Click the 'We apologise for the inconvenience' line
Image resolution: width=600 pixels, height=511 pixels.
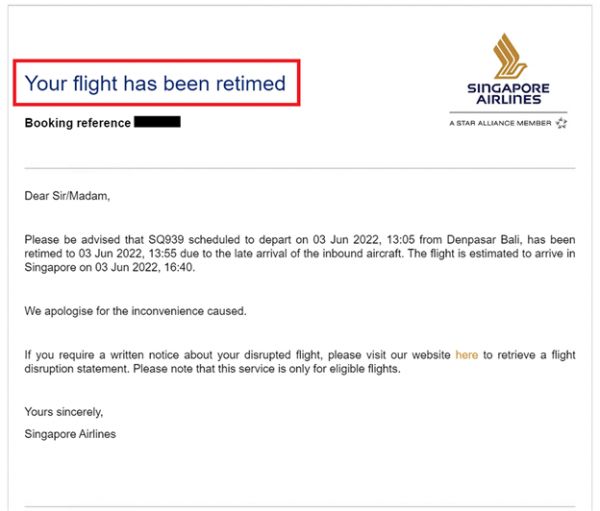(x=135, y=311)
